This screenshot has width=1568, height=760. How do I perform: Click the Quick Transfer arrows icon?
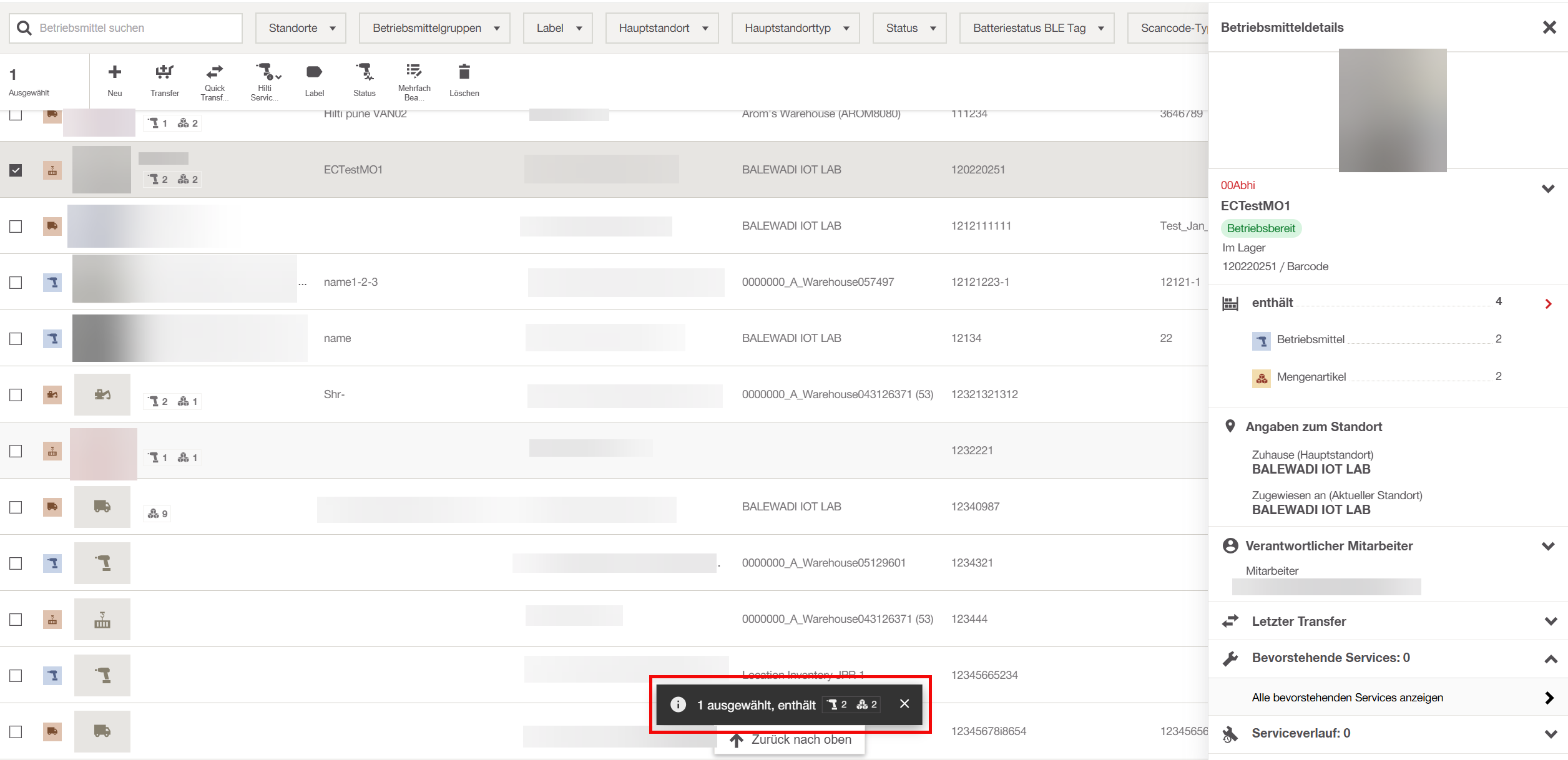pos(214,72)
